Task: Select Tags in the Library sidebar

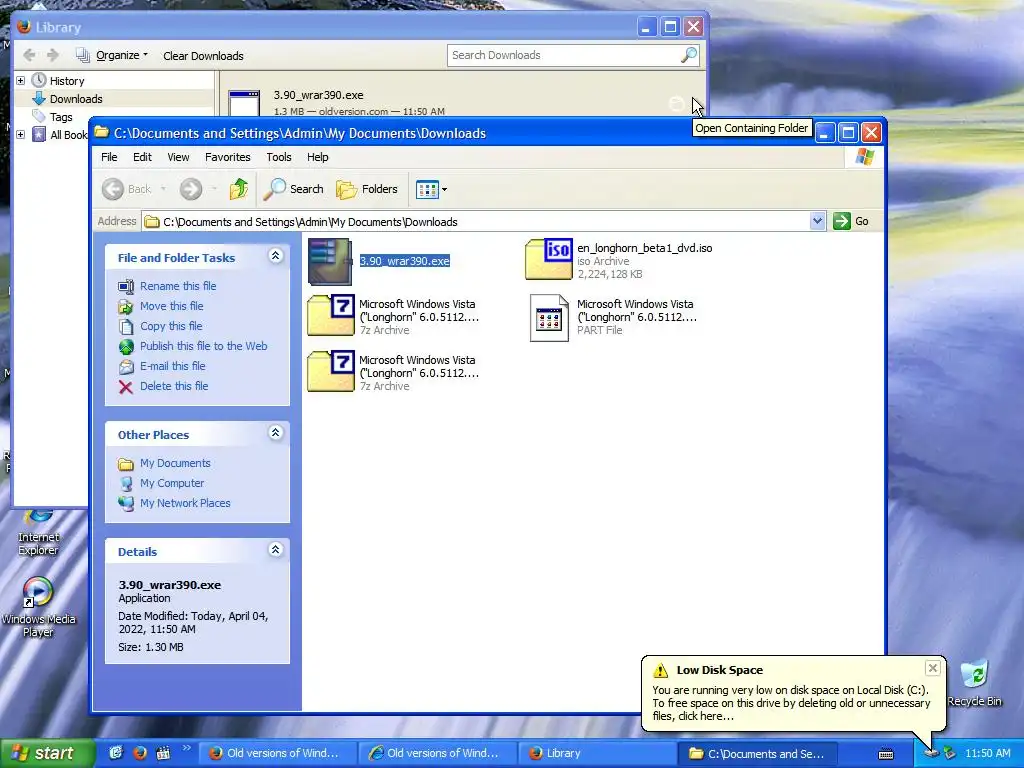Action: (x=61, y=117)
